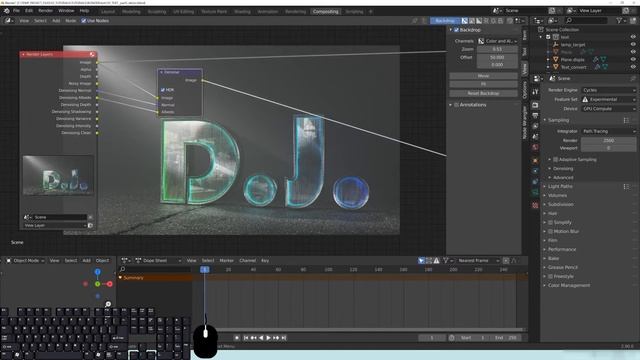Click the Viewport samples field
640x360 pixels.
(608, 148)
